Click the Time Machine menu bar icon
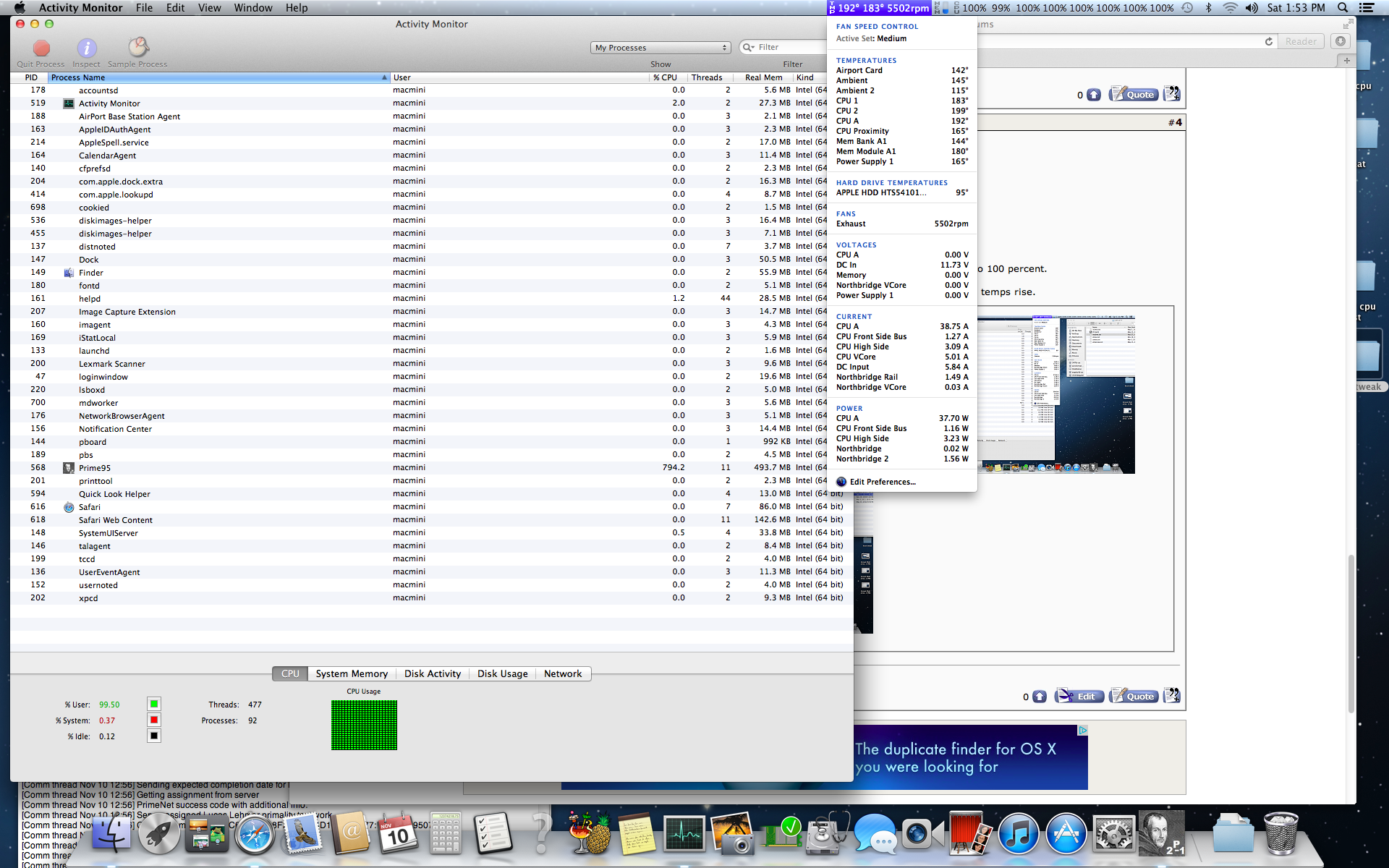 point(1187,8)
